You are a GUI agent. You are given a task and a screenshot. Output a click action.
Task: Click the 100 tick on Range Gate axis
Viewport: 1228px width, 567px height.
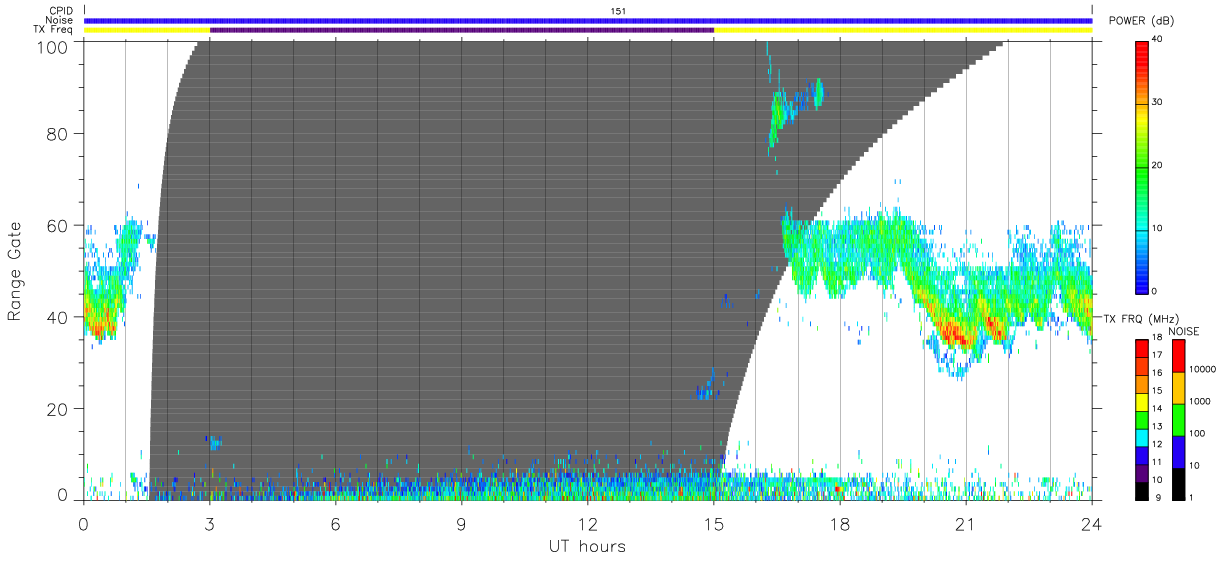pyautogui.click(x=55, y=46)
